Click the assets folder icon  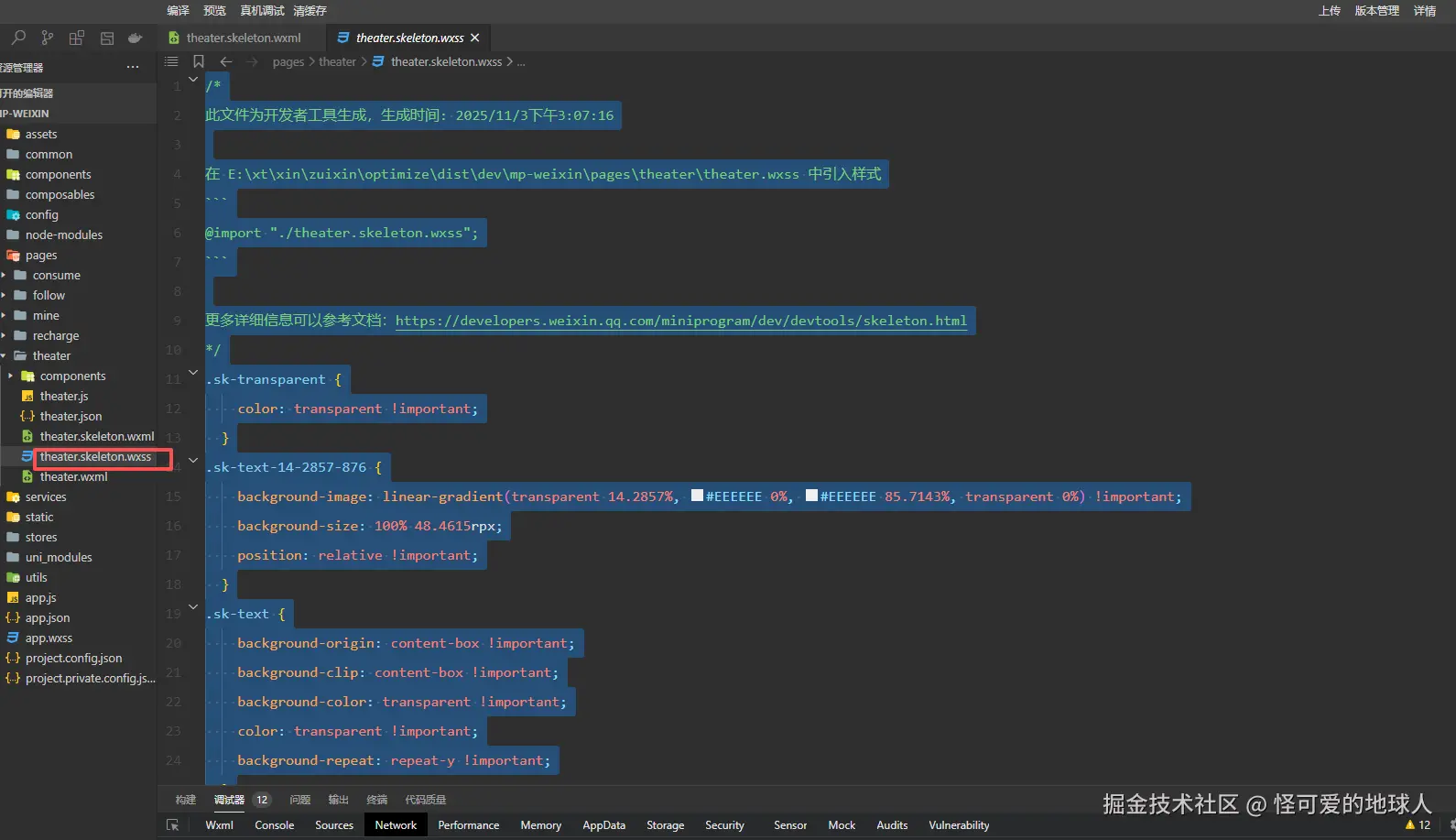click(x=13, y=135)
